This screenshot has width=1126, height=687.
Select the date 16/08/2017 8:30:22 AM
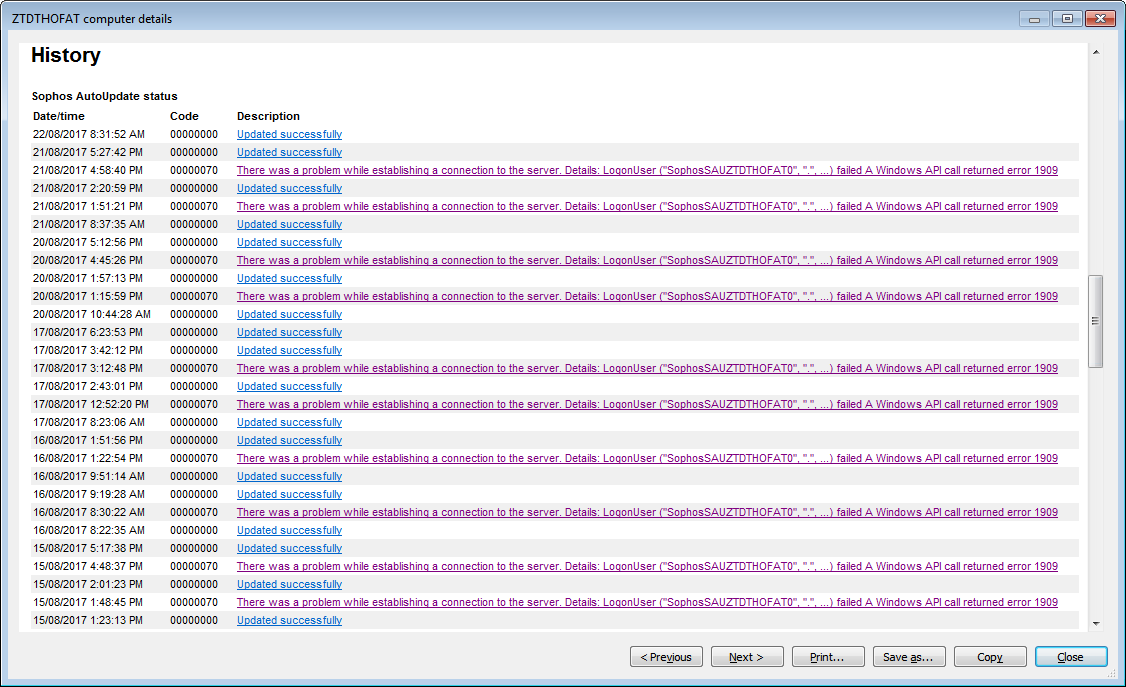(x=89, y=512)
